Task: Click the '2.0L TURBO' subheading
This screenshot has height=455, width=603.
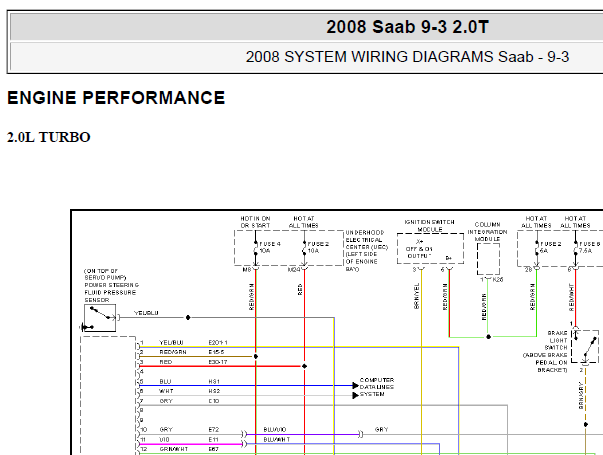Action: 48,137
